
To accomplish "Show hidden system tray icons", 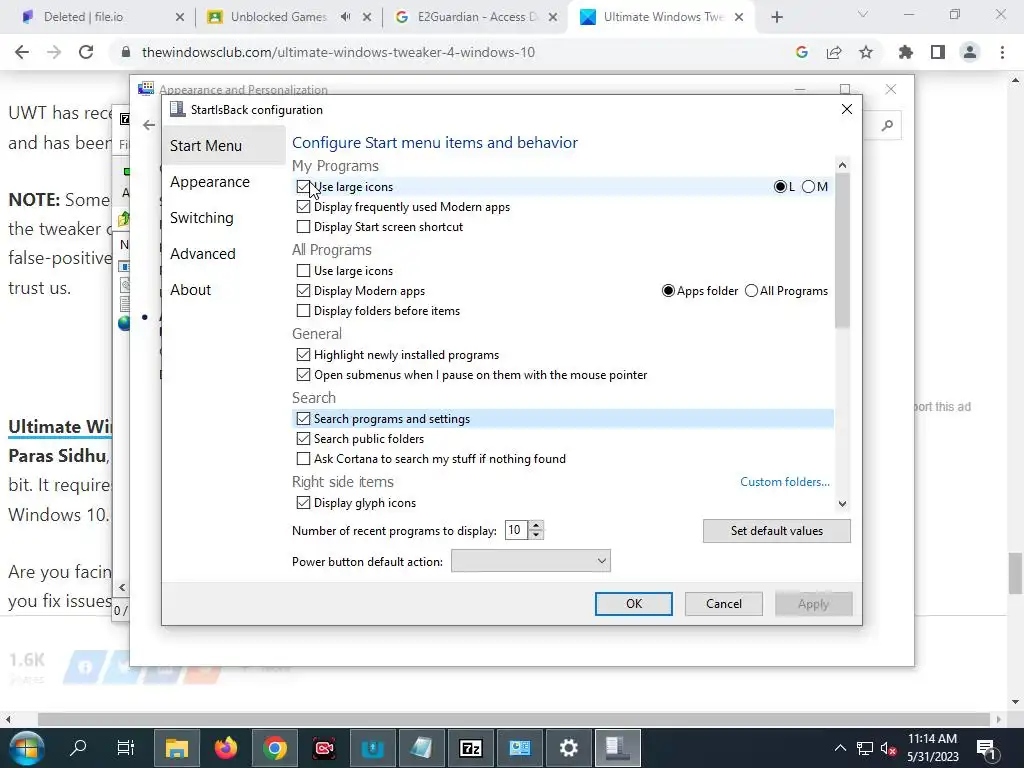I will tap(840, 748).
